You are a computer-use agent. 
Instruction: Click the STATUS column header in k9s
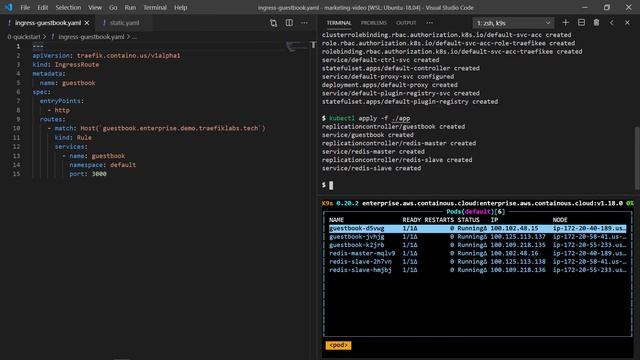point(468,220)
